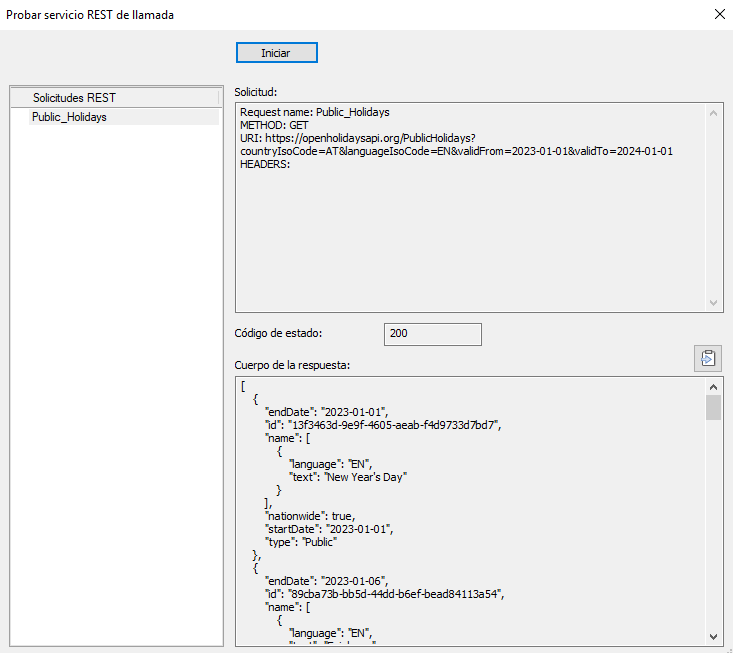733x653 pixels.
Task: Click "Request name: Public_Holidays" text
Action: [x=315, y=112]
